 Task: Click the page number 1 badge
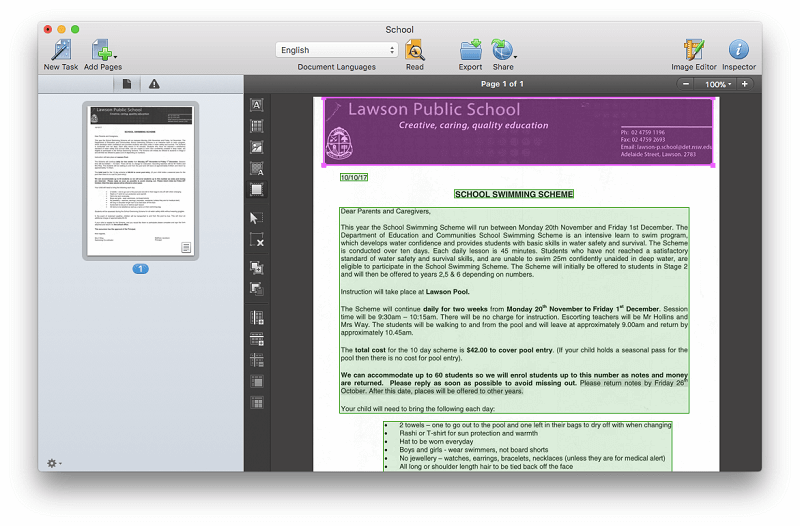click(140, 269)
